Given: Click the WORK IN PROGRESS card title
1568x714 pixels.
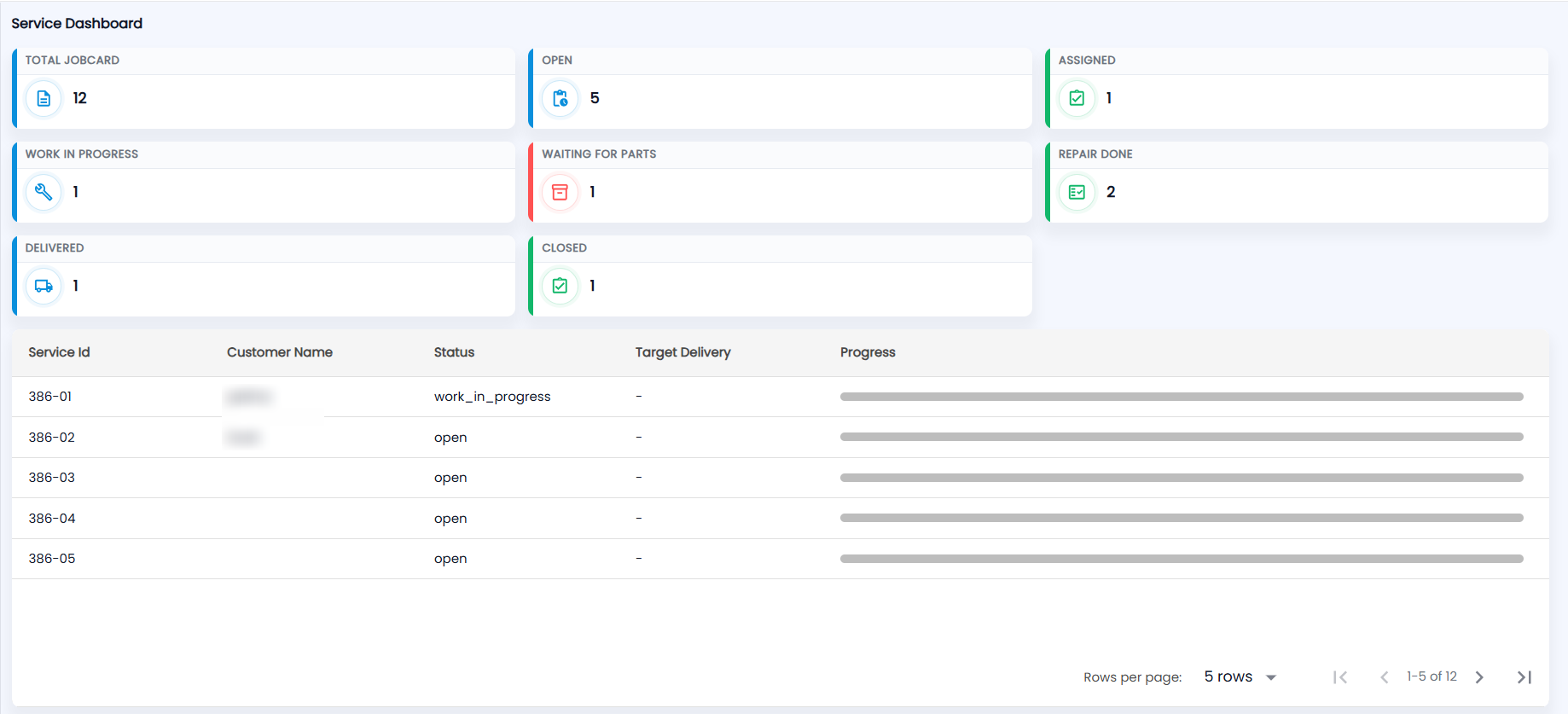Looking at the screenshot, I should [x=82, y=154].
